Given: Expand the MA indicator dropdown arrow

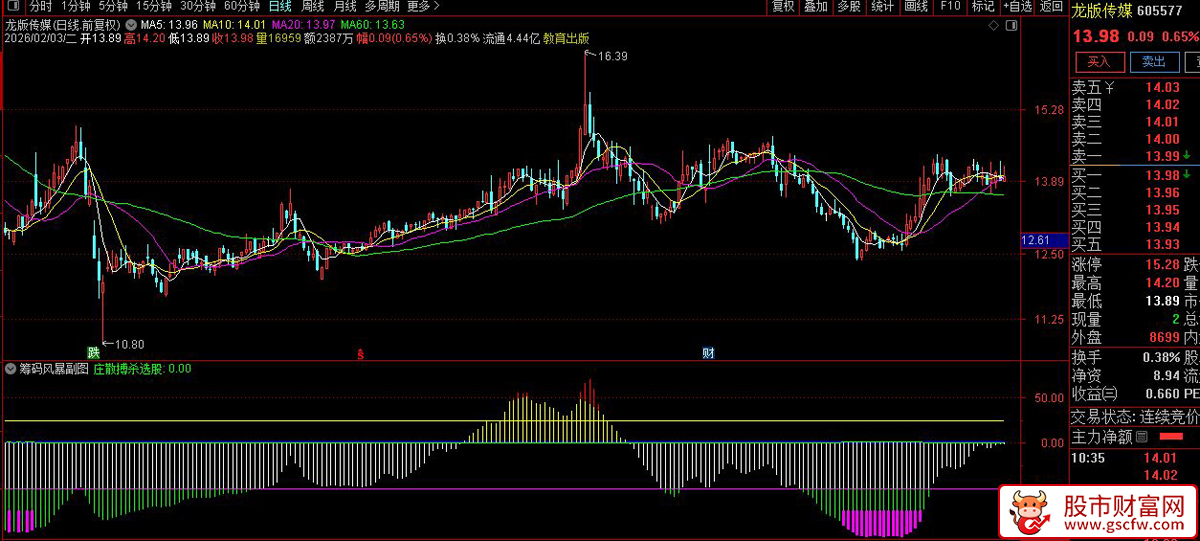Looking at the screenshot, I should pyautogui.click(x=131, y=23).
